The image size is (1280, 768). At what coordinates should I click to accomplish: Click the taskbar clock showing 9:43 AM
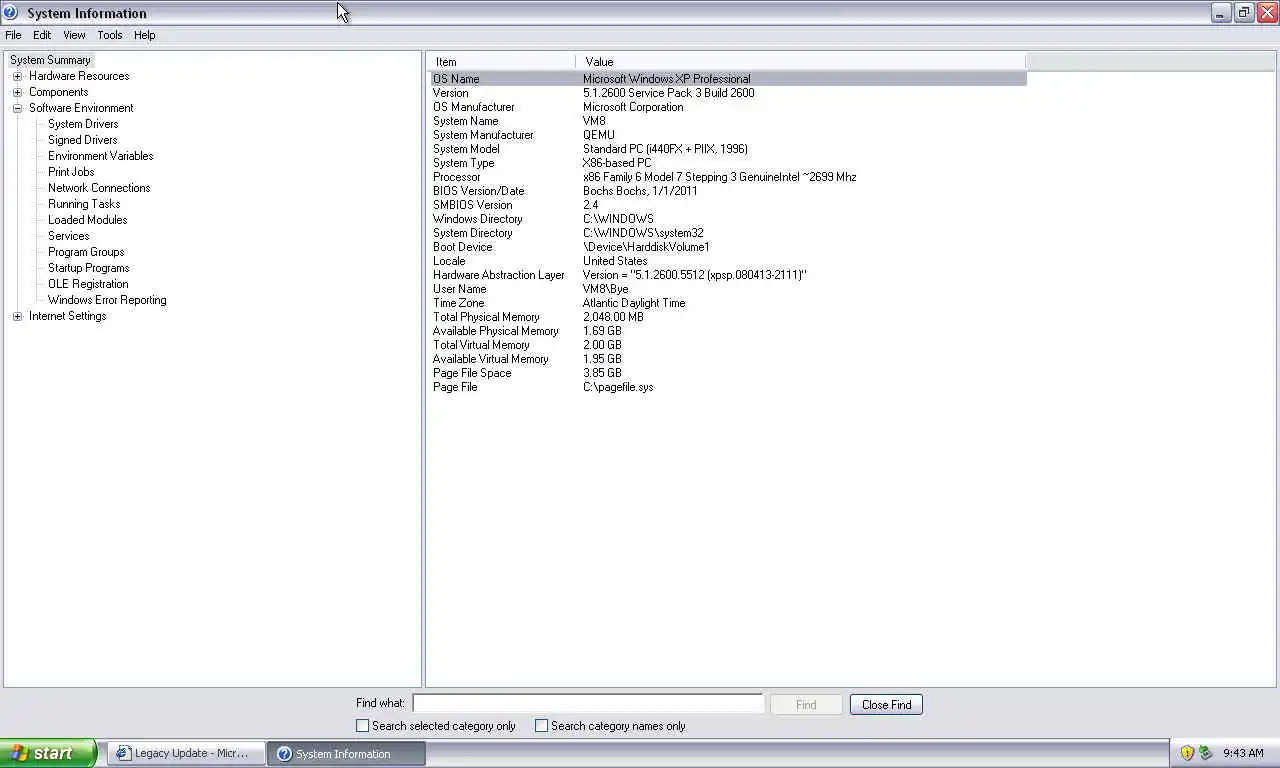click(x=1243, y=753)
